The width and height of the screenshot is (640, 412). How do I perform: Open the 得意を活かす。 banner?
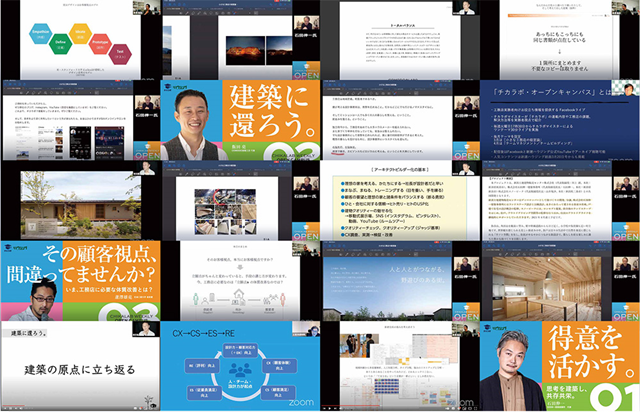[560, 368]
